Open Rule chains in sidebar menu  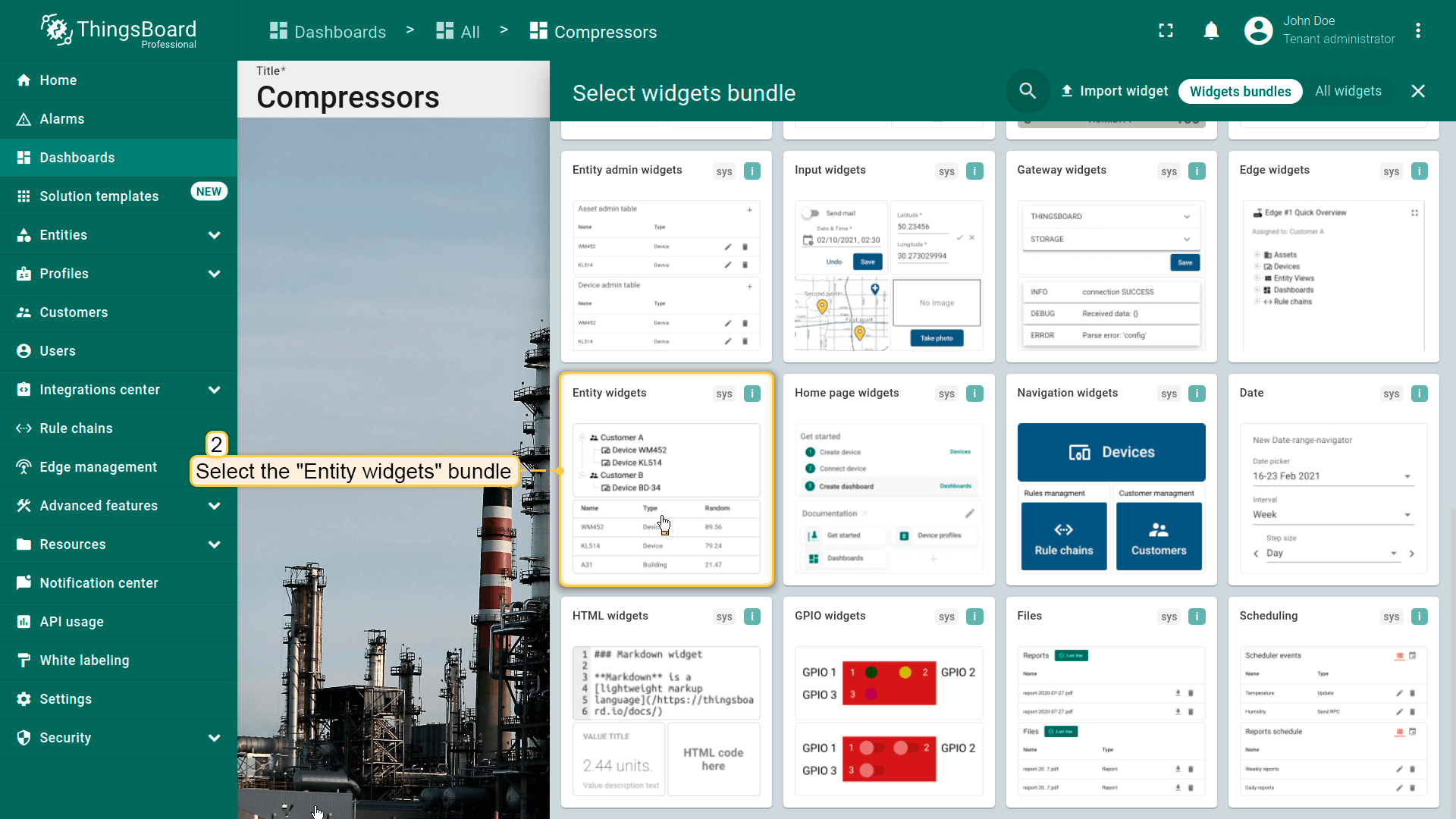coord(76,428)
